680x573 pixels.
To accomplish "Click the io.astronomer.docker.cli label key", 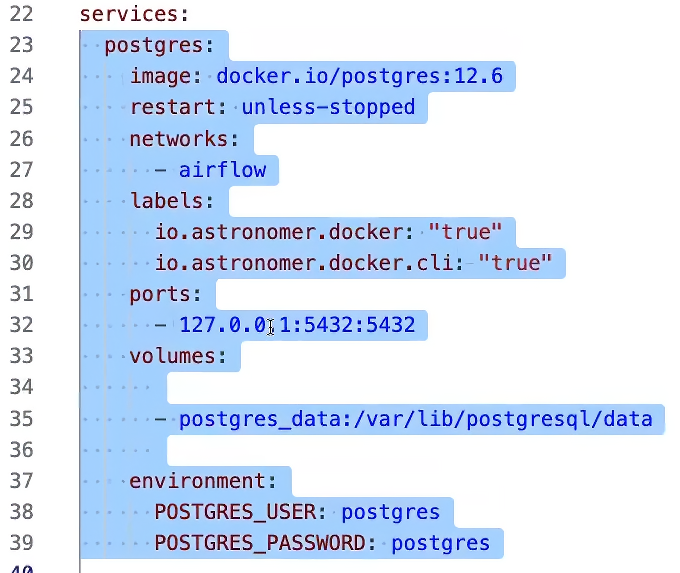I will click(x=310, y=263).
